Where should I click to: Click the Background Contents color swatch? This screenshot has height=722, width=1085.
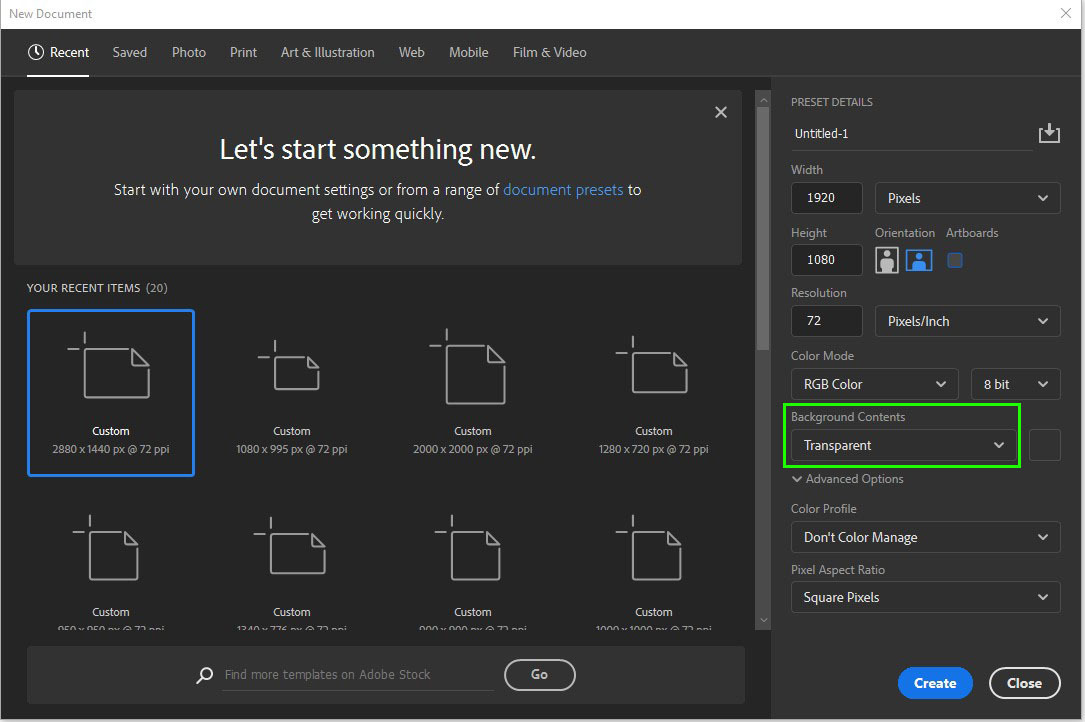coord(1044,445)
